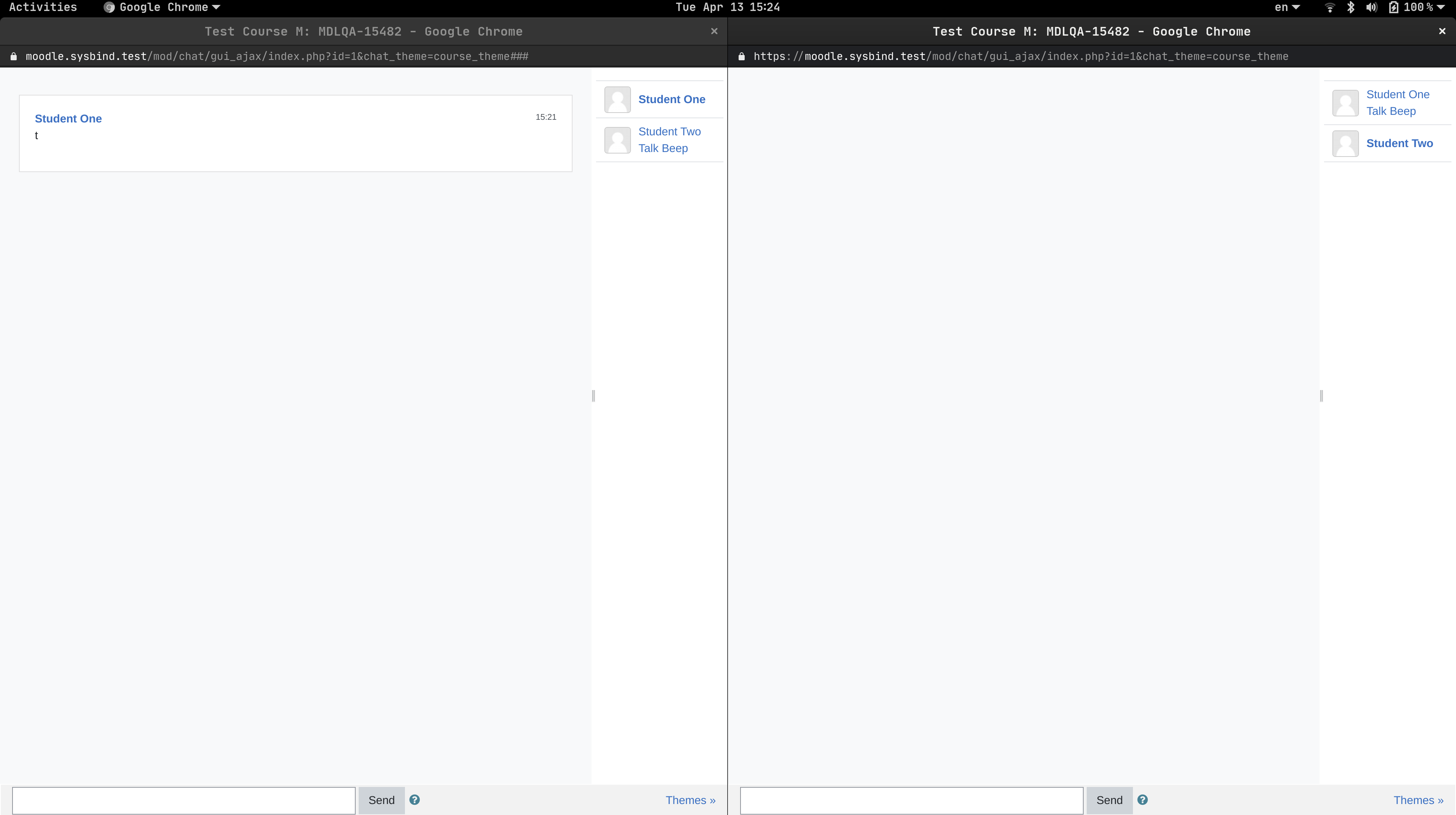
Task: Click the right window title bar text
Action: pos(1092,31)
